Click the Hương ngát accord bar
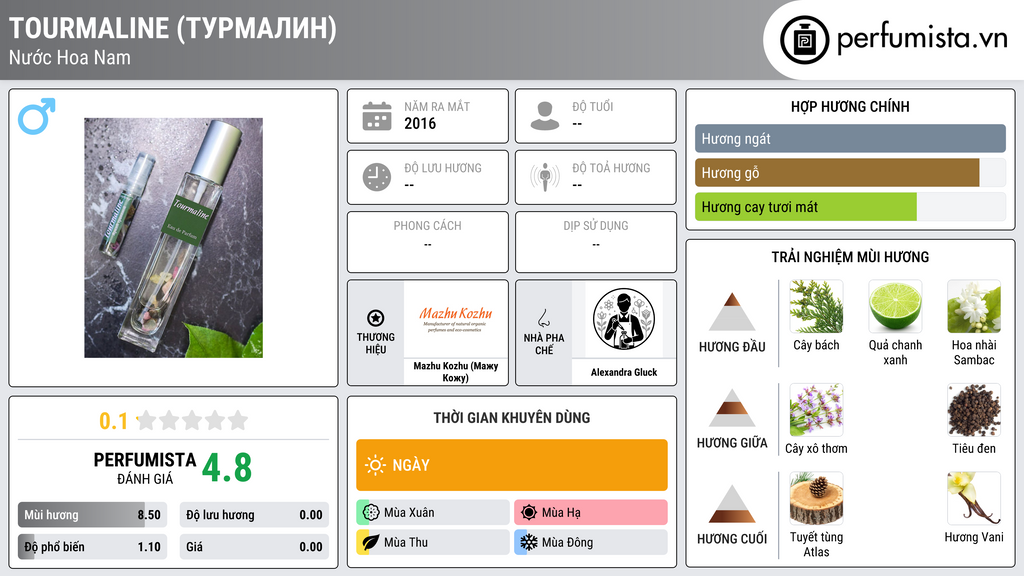 point(850,138)
